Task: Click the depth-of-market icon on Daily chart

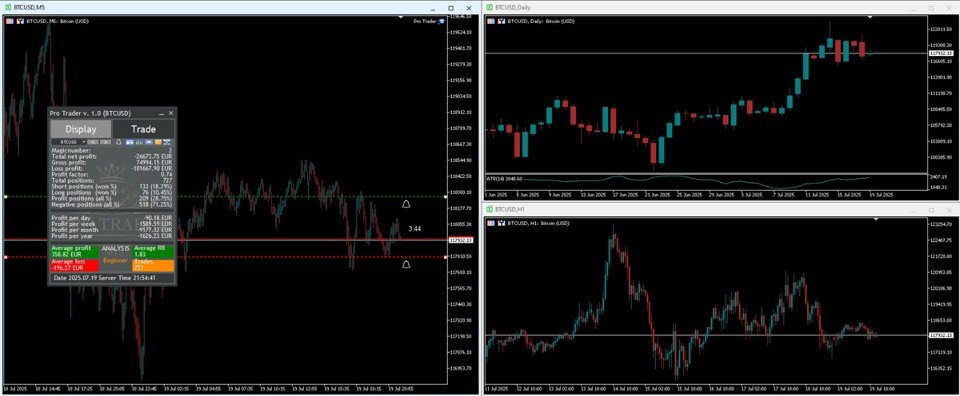Action: [490, 21]
